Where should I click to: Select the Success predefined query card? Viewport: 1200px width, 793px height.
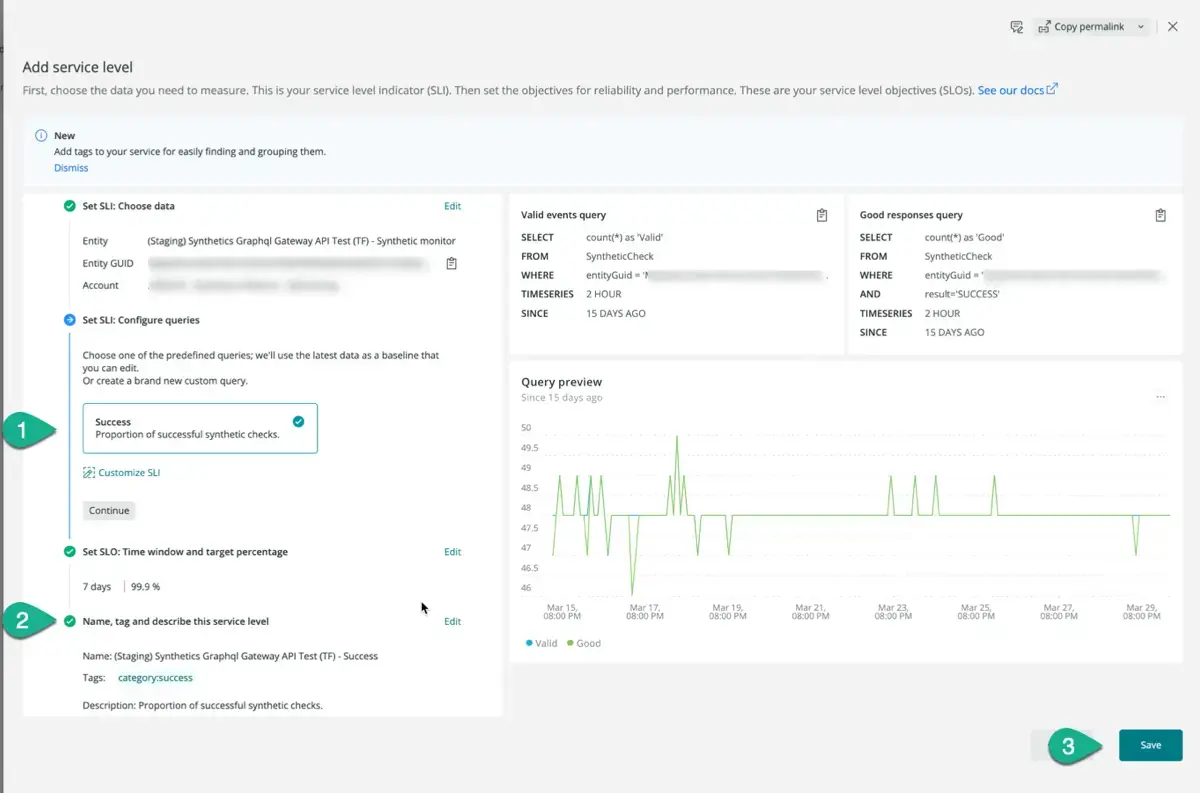[x=200, y=428]
